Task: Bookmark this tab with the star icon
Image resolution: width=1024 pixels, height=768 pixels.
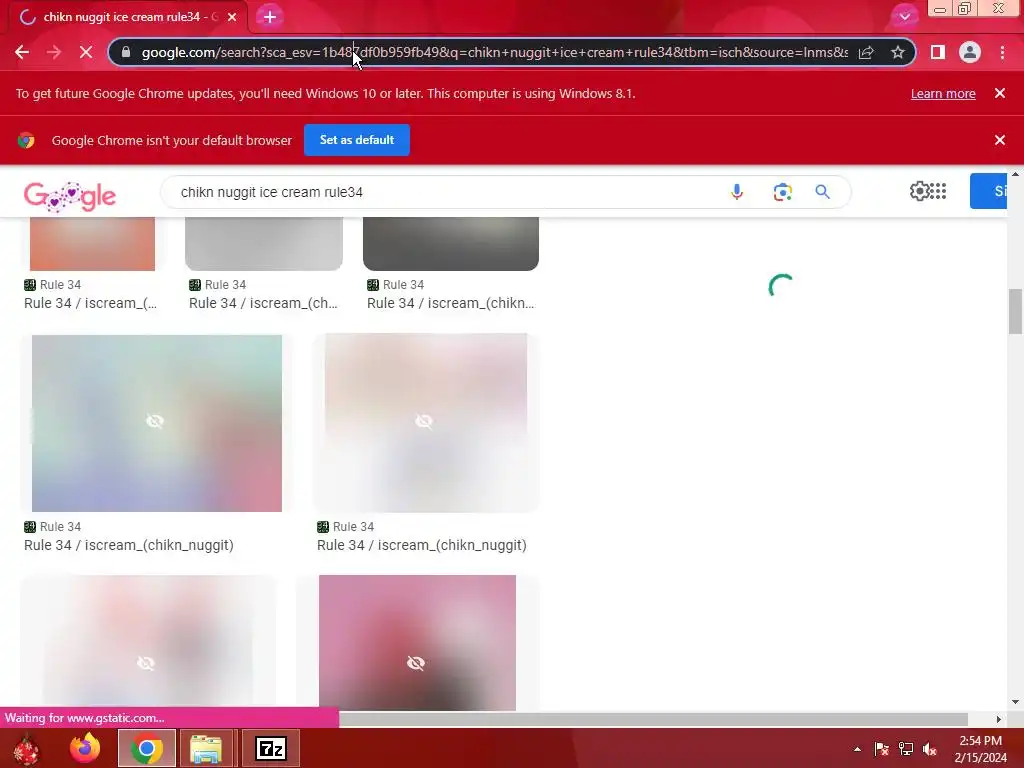Action: click(898, 52)
